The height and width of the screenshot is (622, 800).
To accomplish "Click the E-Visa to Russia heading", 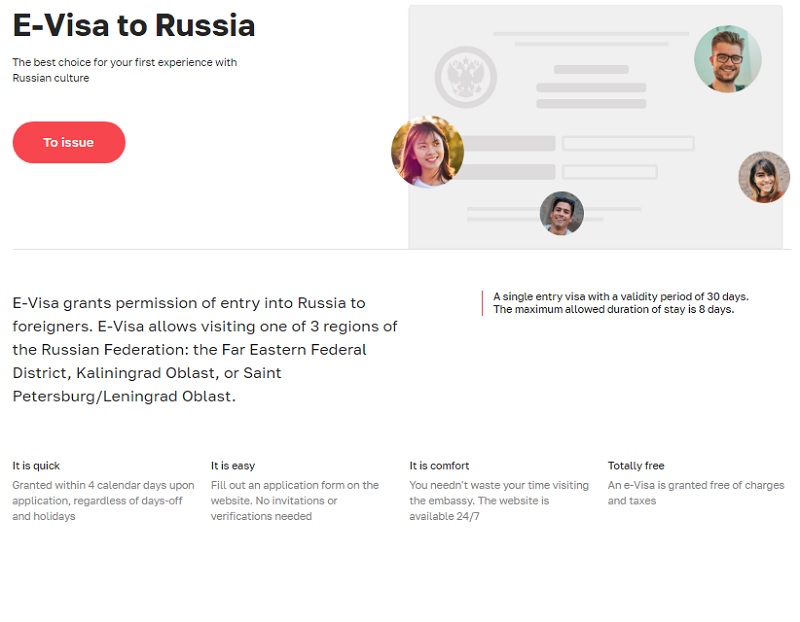I will [134, 25].
